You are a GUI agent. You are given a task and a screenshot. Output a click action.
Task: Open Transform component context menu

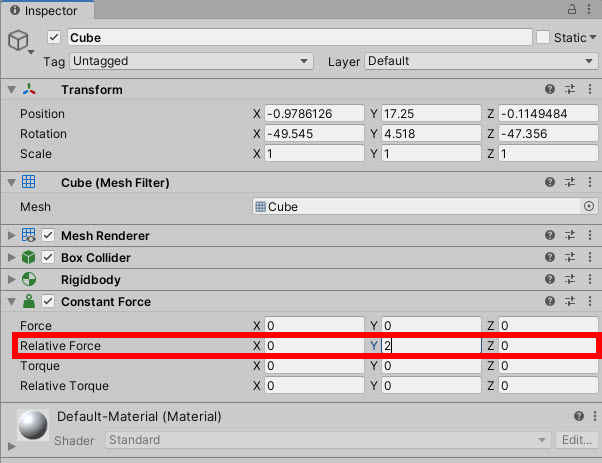pyautogui.click(x=590, y=89)
